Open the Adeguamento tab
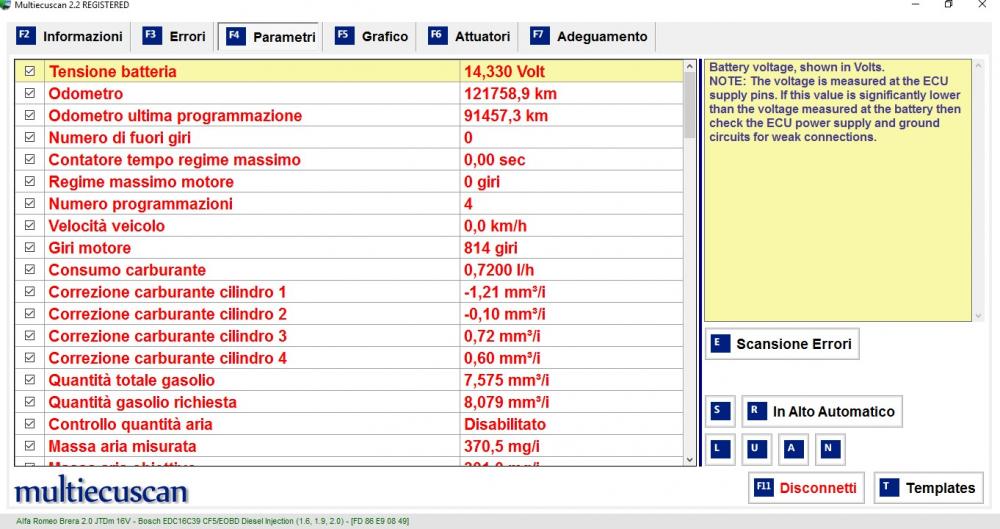 click(x=589, y=36)
